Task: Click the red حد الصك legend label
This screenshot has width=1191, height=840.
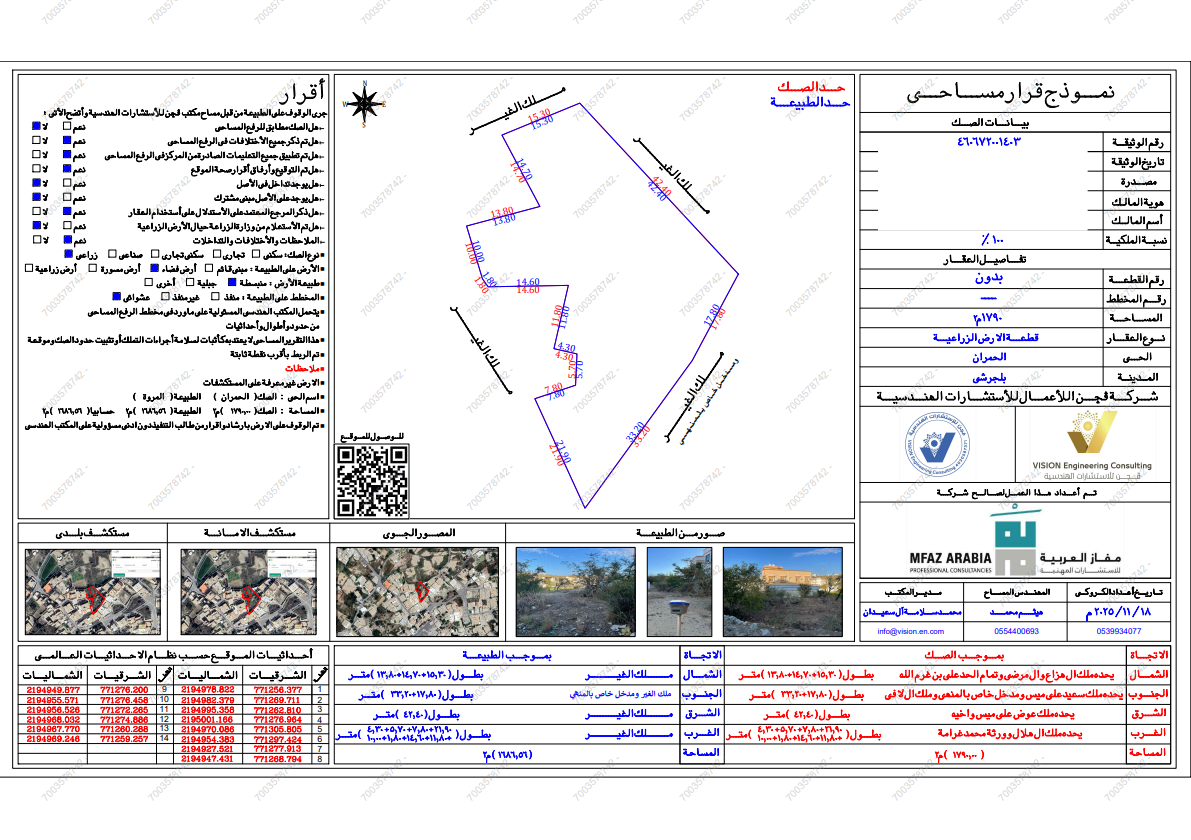Action: click(x=811, y=87)
